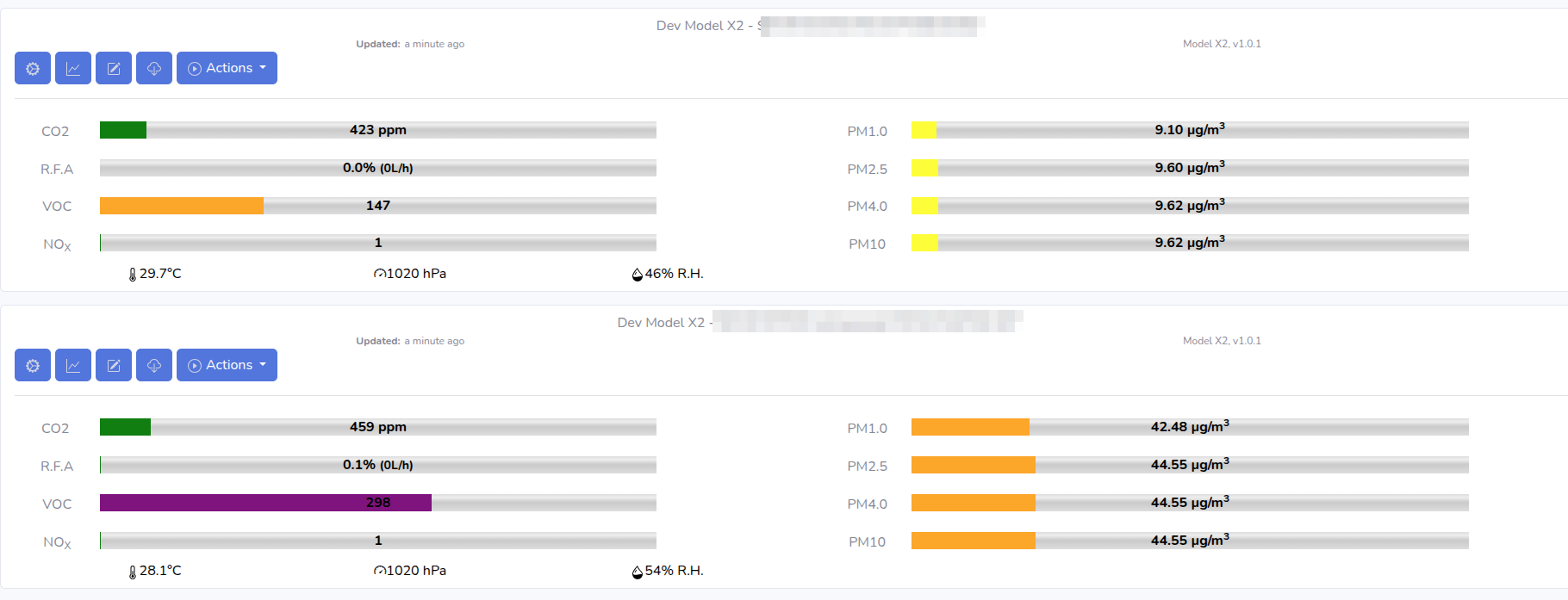Expand Actions dropdown of second device

point(227,365)
